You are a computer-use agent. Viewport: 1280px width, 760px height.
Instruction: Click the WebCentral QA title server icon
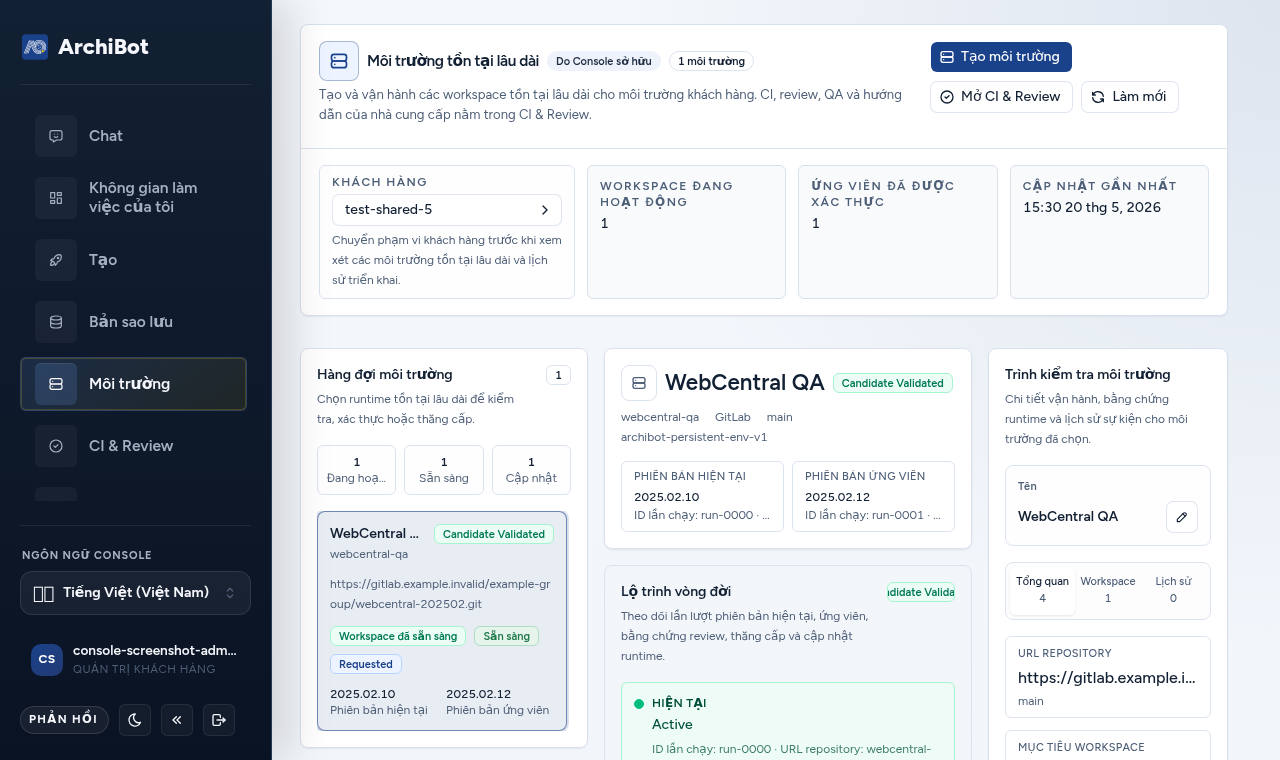coord(639,383)
